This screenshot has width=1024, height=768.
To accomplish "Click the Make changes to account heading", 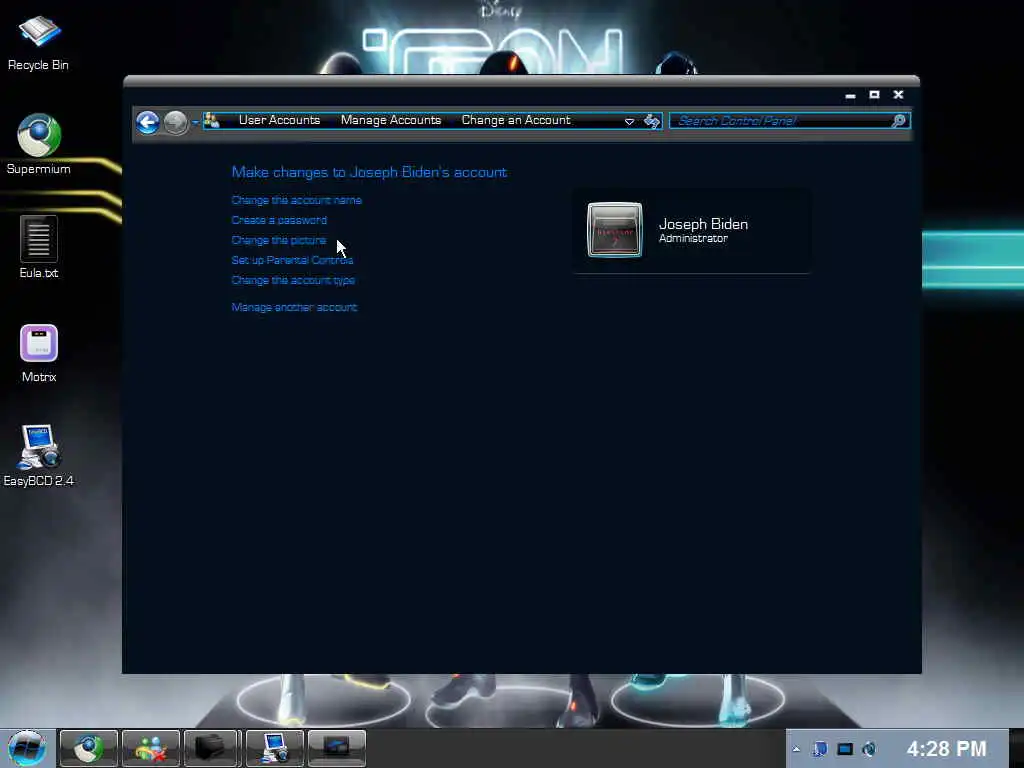I will pyautogui.click(x=369, y=172).
